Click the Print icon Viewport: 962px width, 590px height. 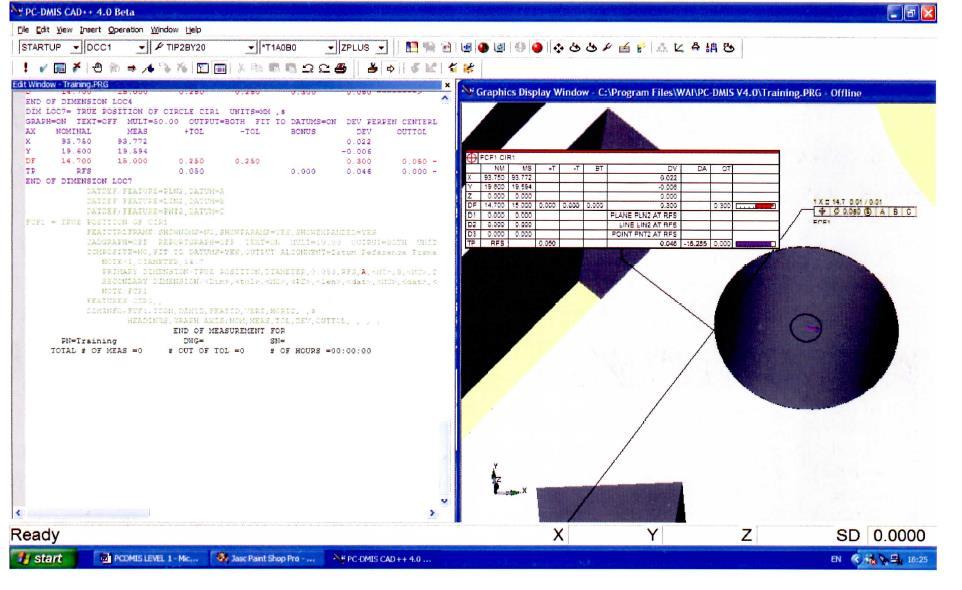[x=341, y=68]
